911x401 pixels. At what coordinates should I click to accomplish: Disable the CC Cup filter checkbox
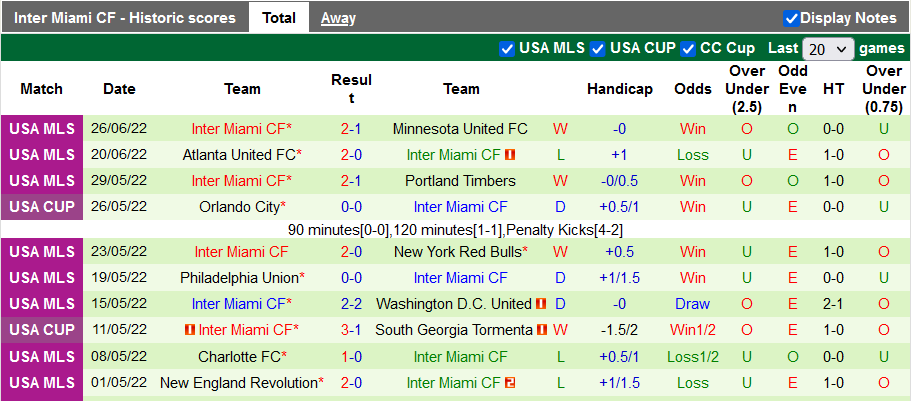[x=688, y=48]
